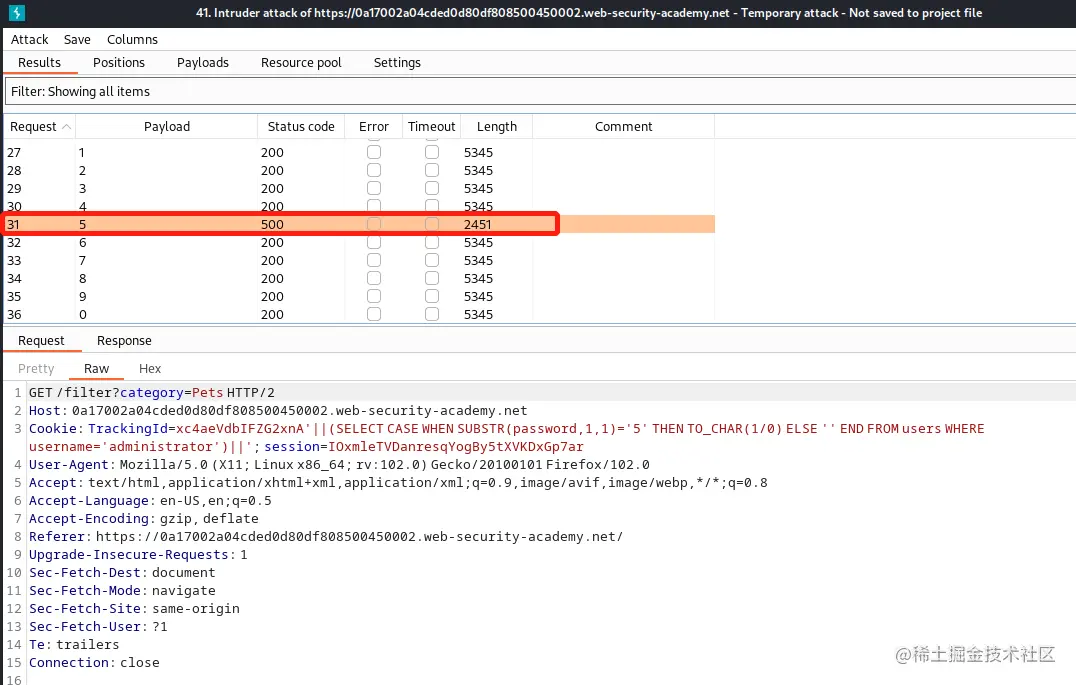Select request row 36 with payload 0
Screen dimensions: 1076x685
coord(360,314)
